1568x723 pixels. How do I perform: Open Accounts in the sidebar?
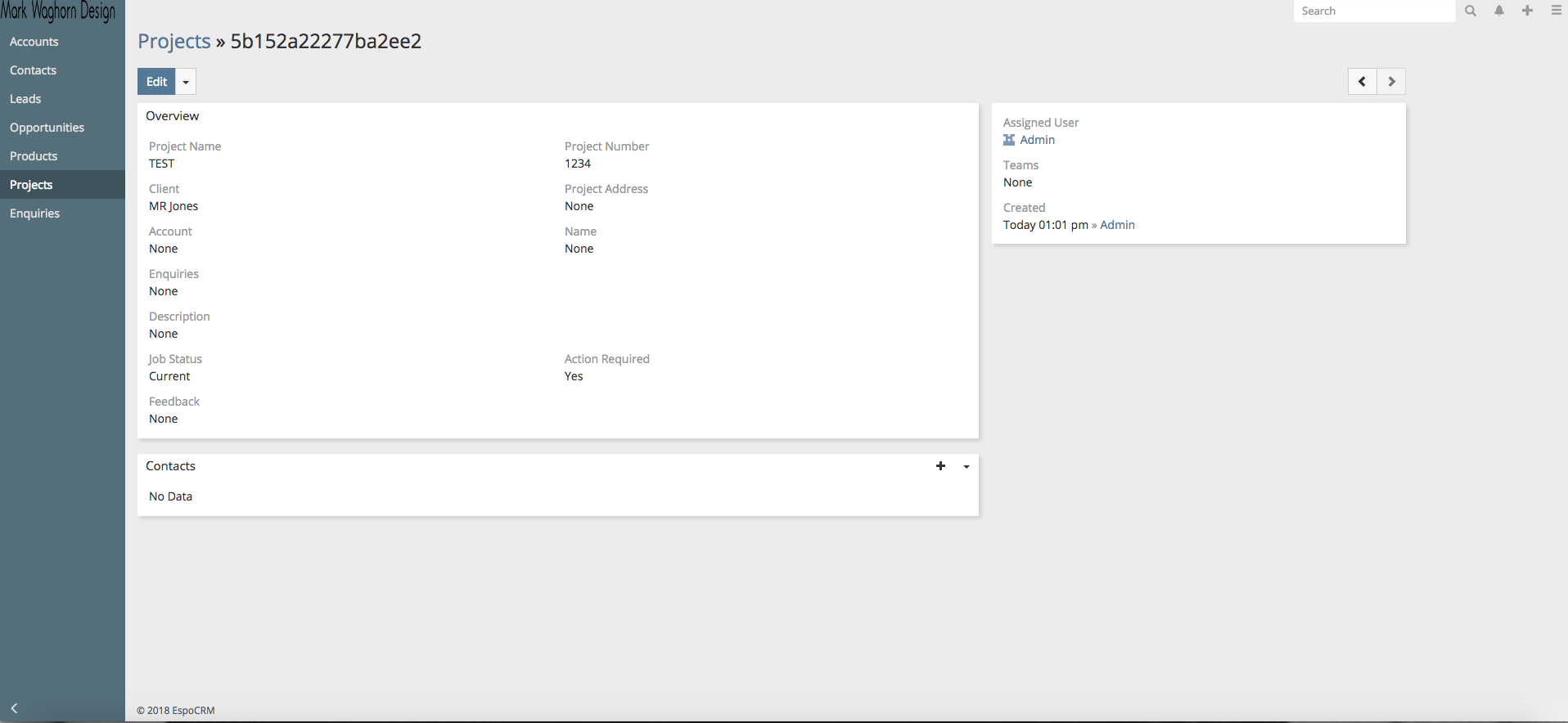pyautogui.click(x=34, y=42)
